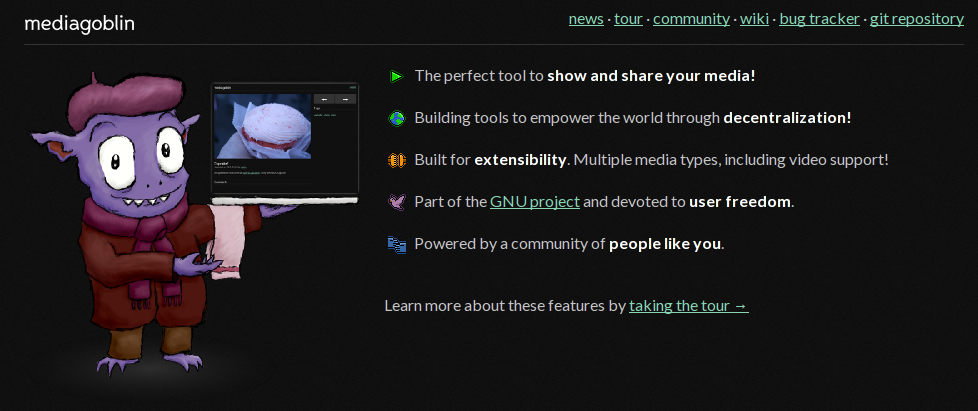Image resolution: width=978 pixels, height=411 pixels.
Task: Click the 'extensibility' bold text
Action: pos(520,160)
